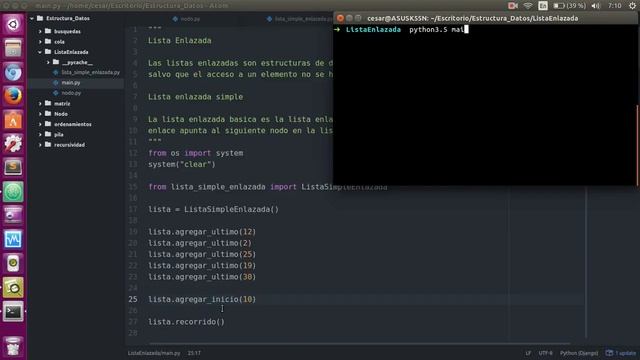This screenshot has height=360, width=640.
Task: Click the lista.agregar_ultimo(30) line
Action: (x=202, y=277)
